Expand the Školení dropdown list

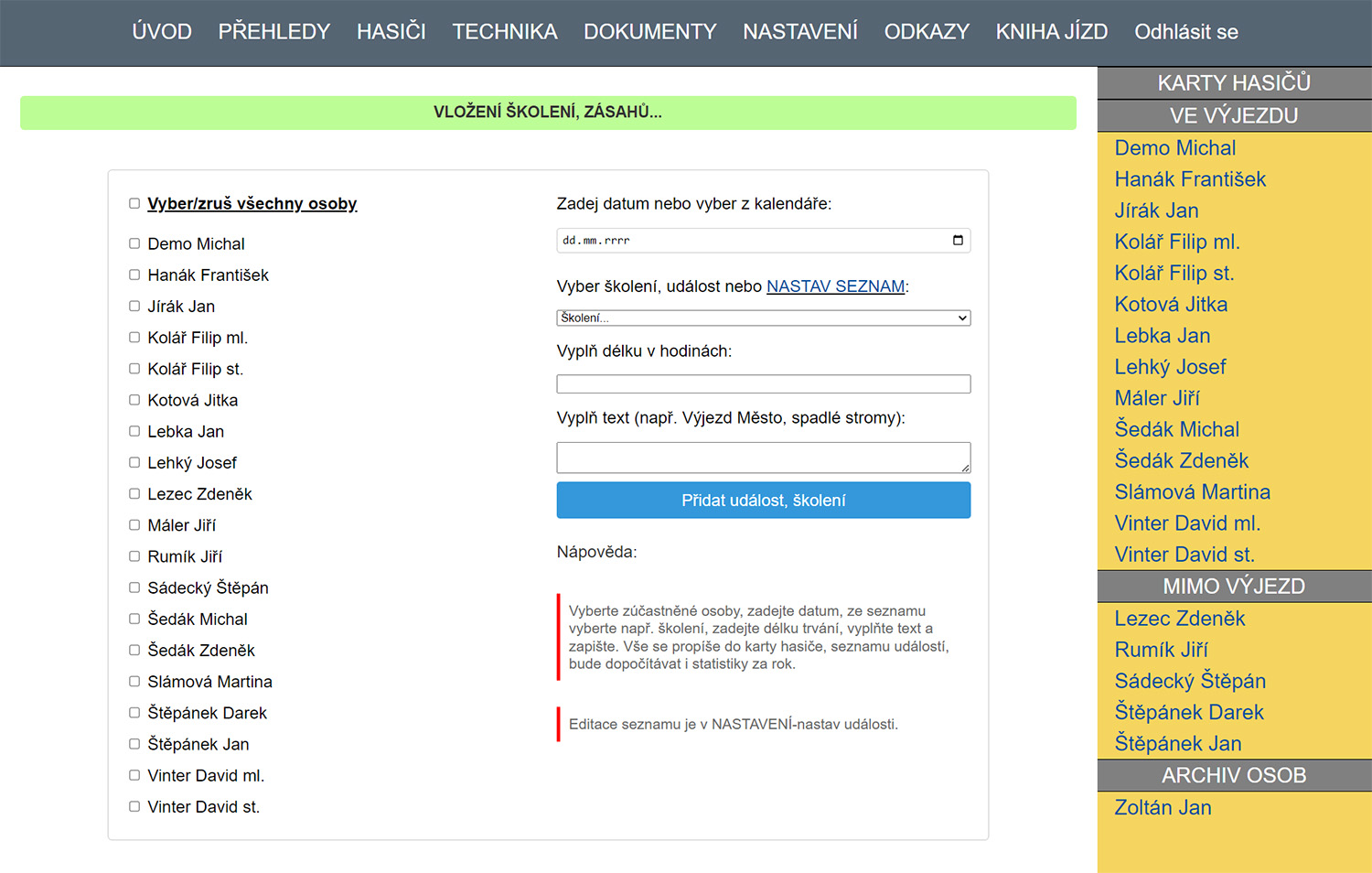point(763,318)
